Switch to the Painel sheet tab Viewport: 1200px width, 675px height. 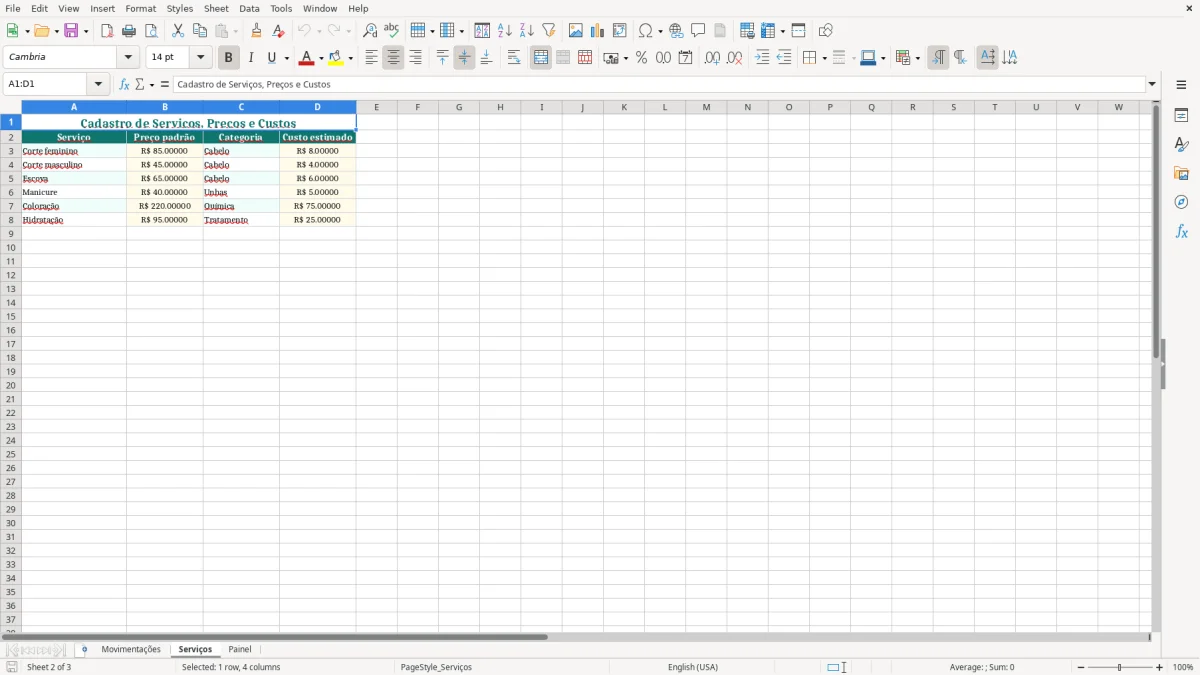240,650
